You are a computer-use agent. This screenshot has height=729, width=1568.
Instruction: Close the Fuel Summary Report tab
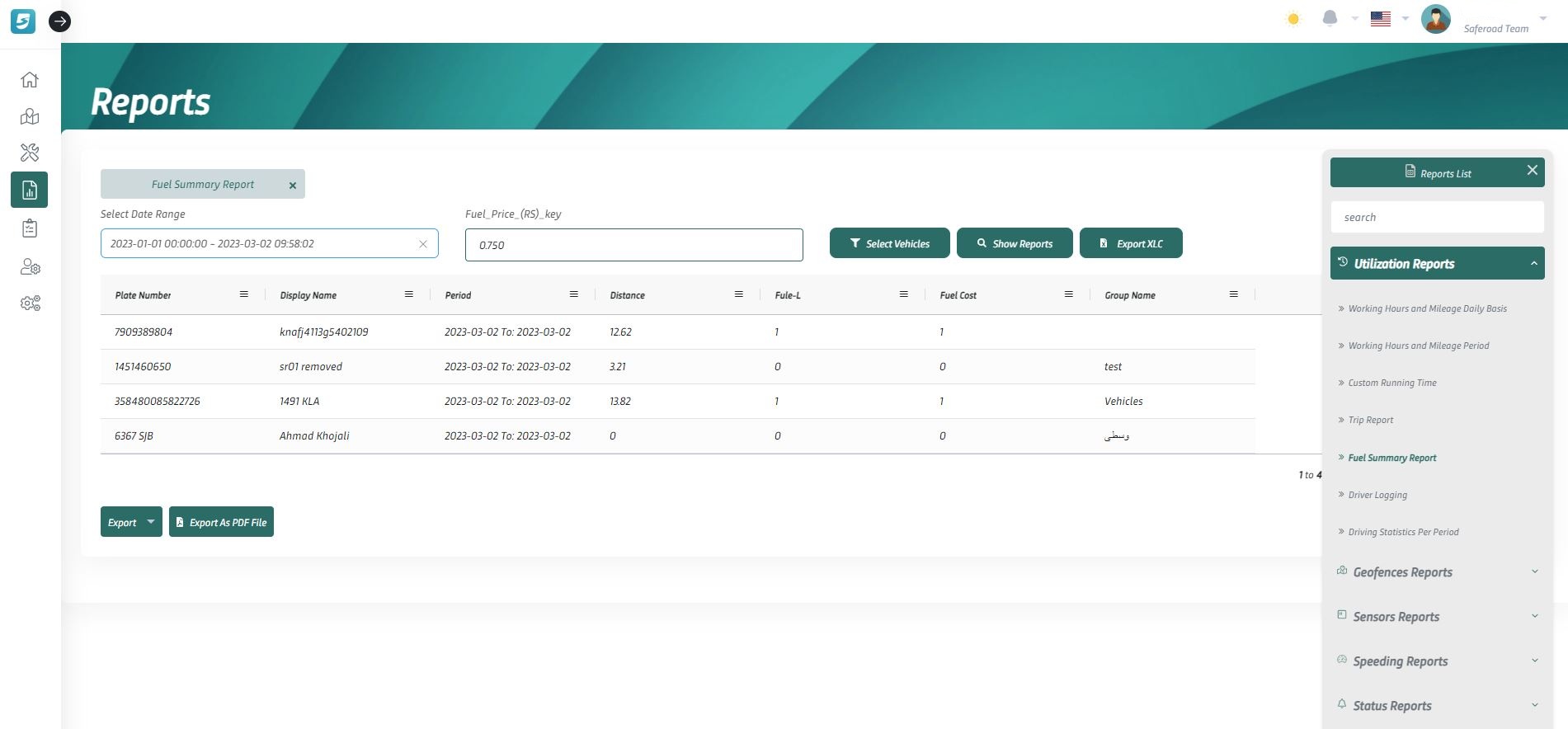click(x=293, y=186)
